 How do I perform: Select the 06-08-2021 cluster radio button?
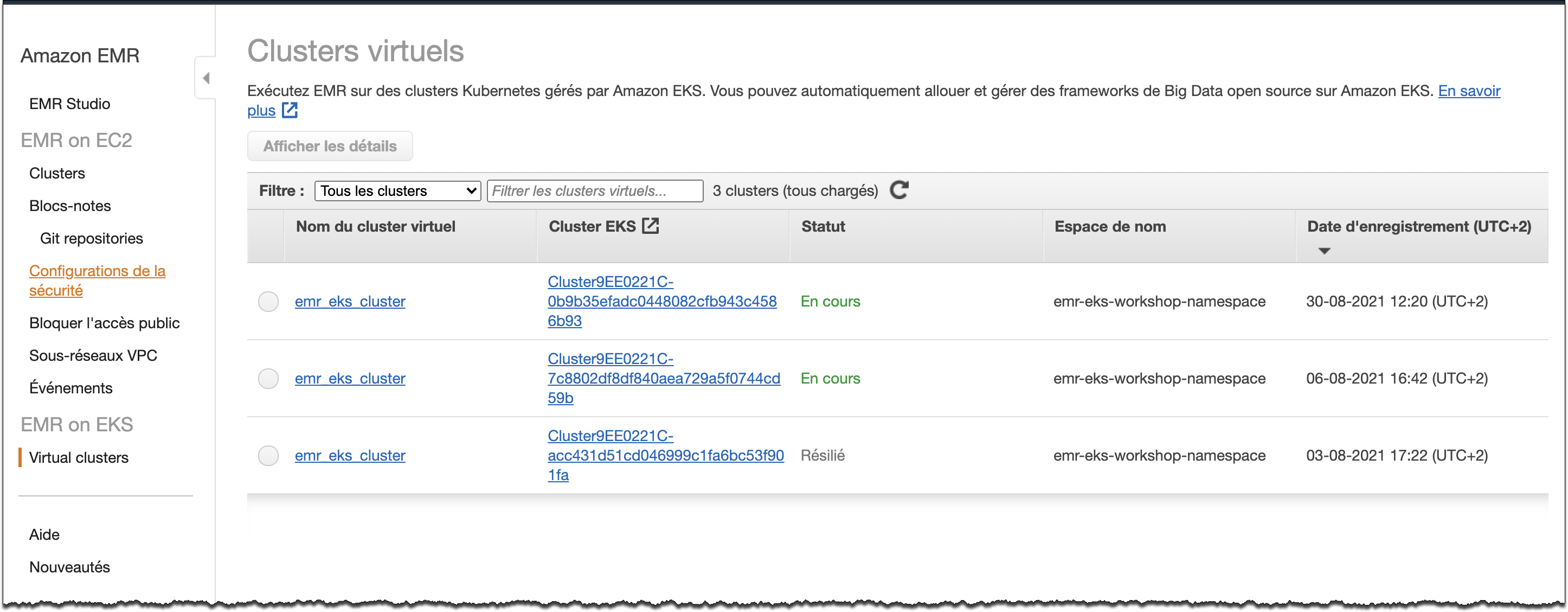coord(268,378)
